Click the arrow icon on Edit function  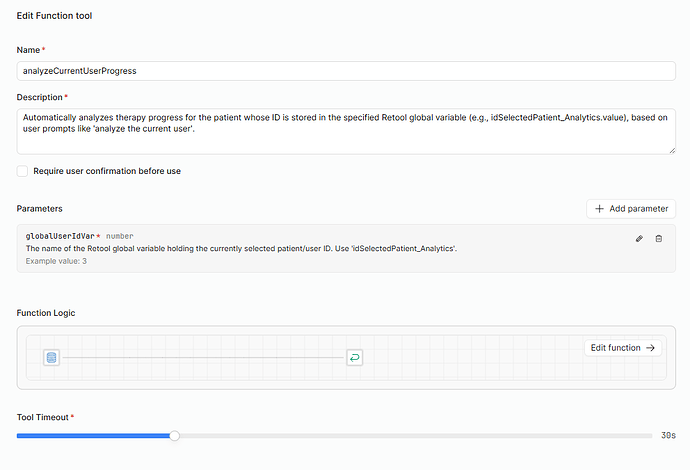point(651,348)
